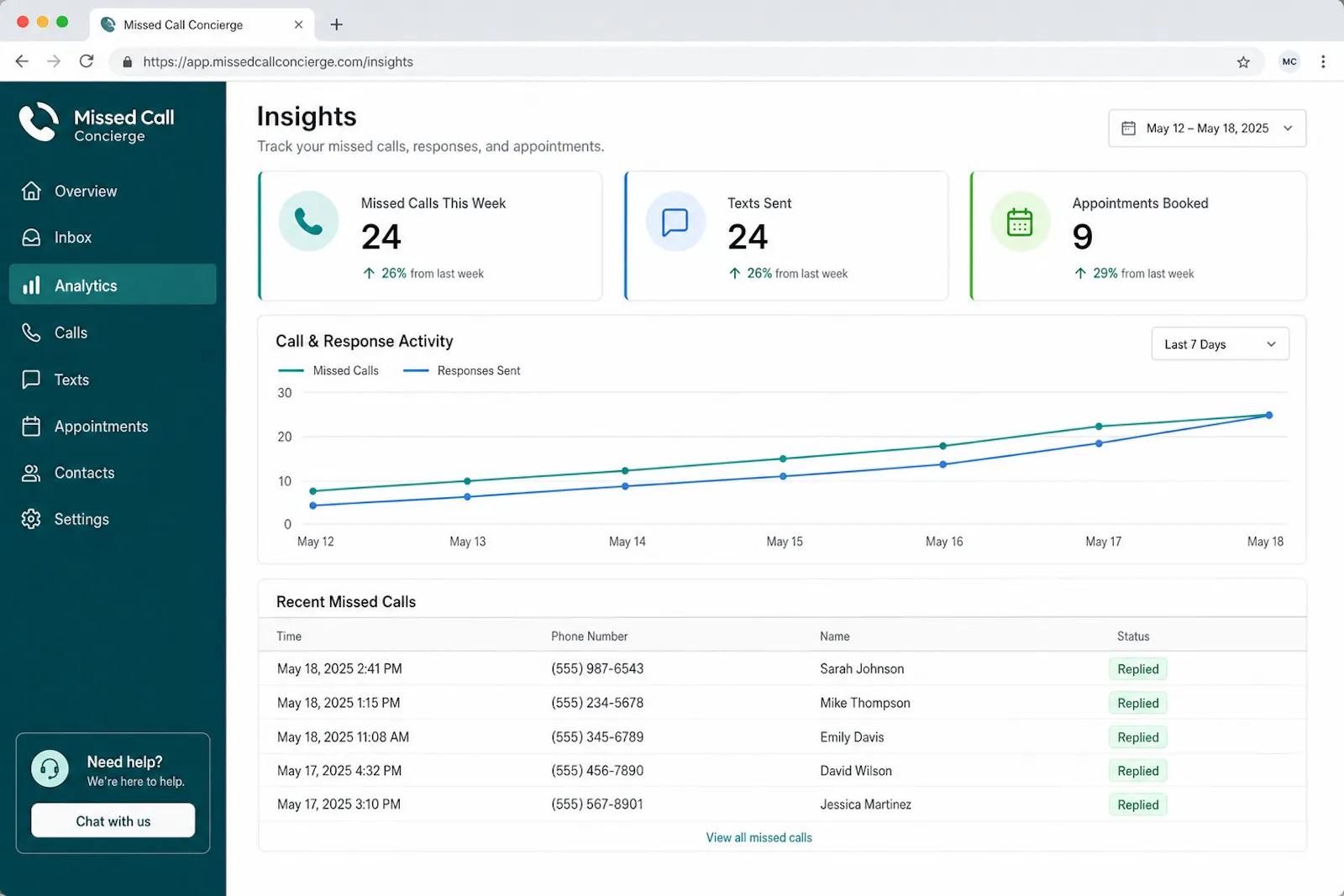
Task: Reload the page
Action: coord(87,61)
